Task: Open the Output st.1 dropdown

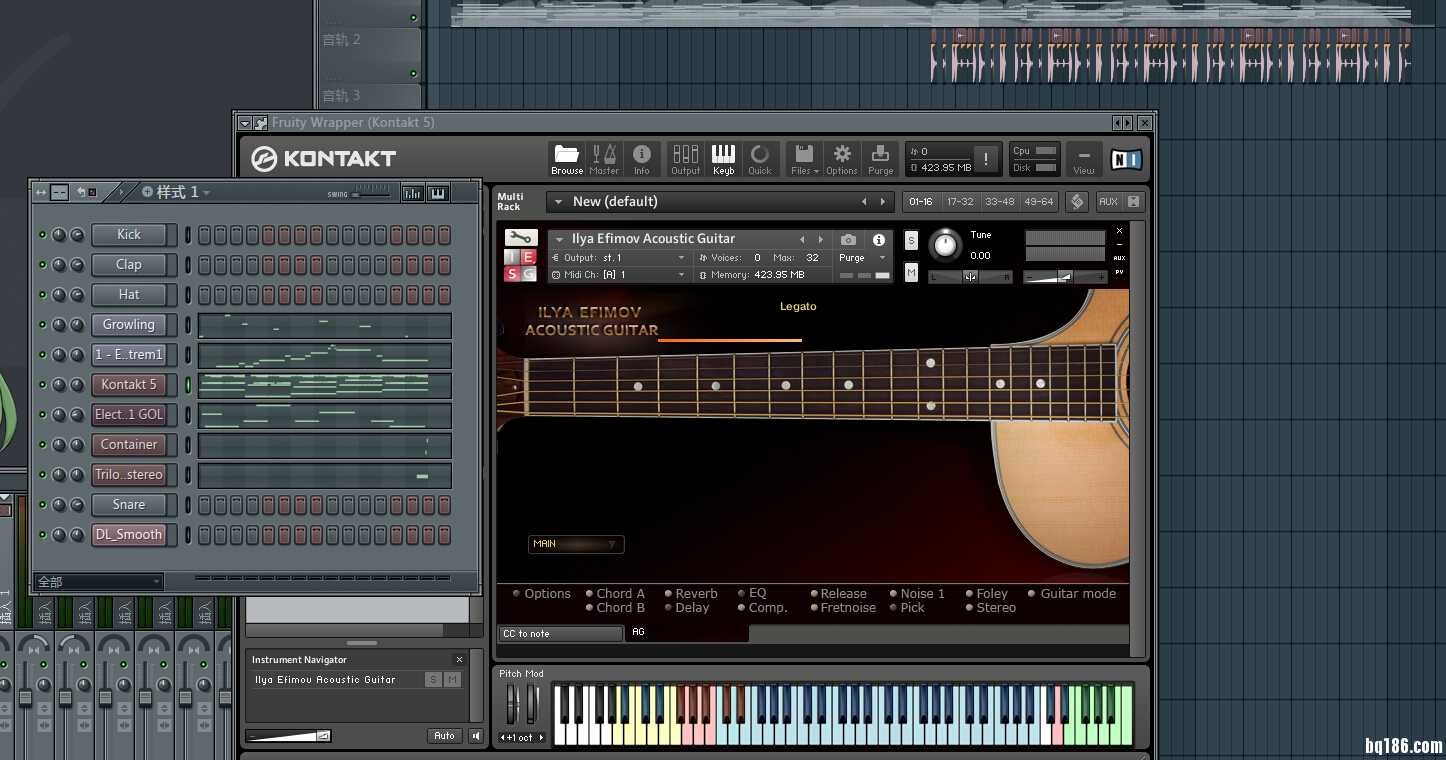Action: 620,258
